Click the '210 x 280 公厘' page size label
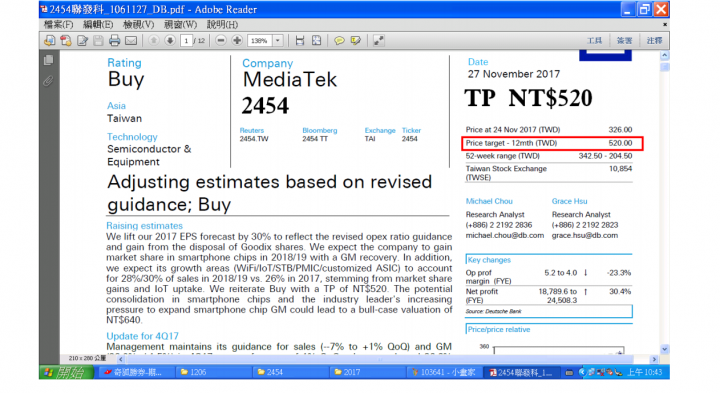The height and width of the screenshot is (393, 720). (x=87, y=358)
